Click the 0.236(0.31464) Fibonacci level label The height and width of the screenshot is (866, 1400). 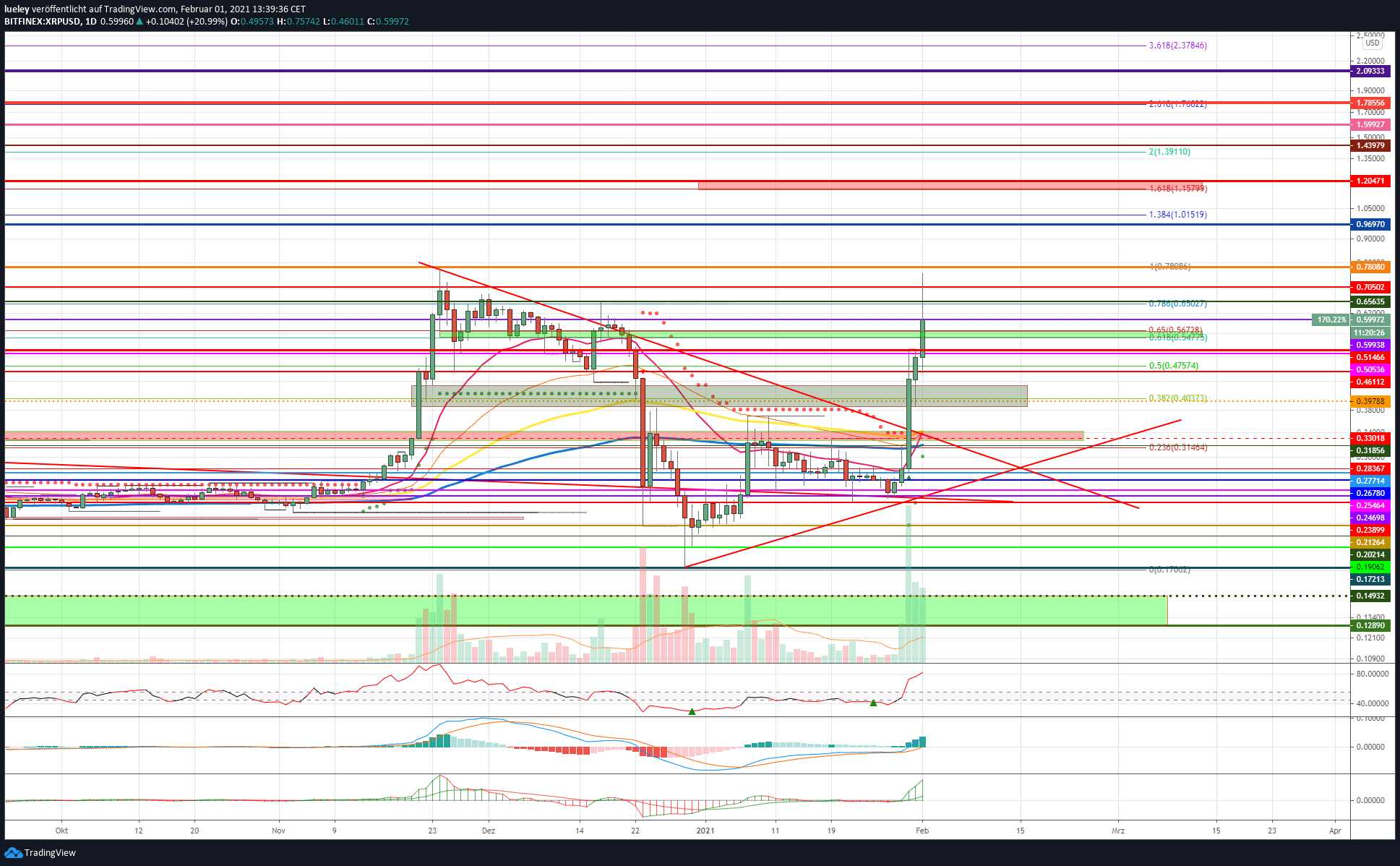(1177, 447)
